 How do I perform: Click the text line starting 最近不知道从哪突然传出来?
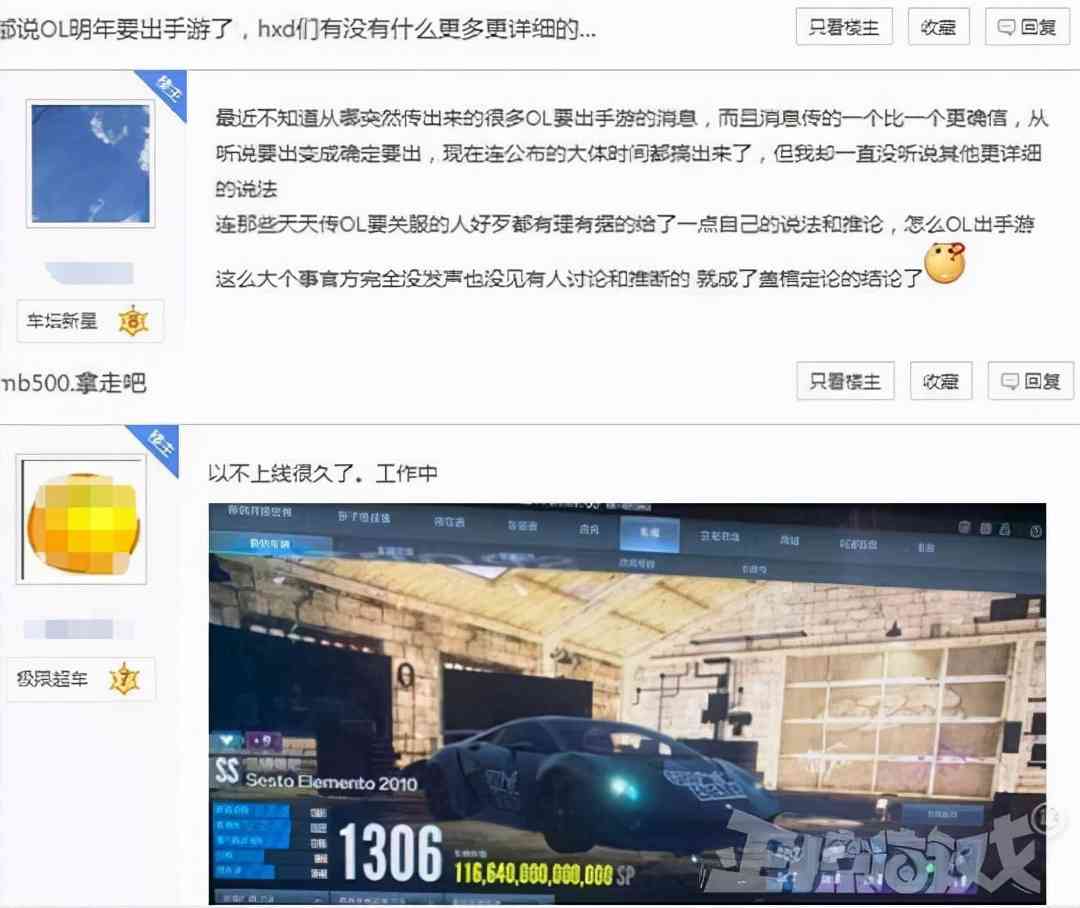tap(632, 118)
